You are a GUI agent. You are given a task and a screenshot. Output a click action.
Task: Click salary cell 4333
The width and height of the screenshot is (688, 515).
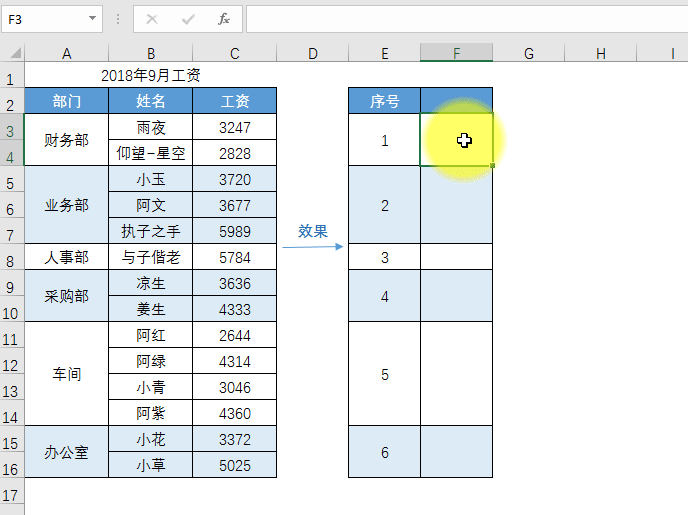235,309
